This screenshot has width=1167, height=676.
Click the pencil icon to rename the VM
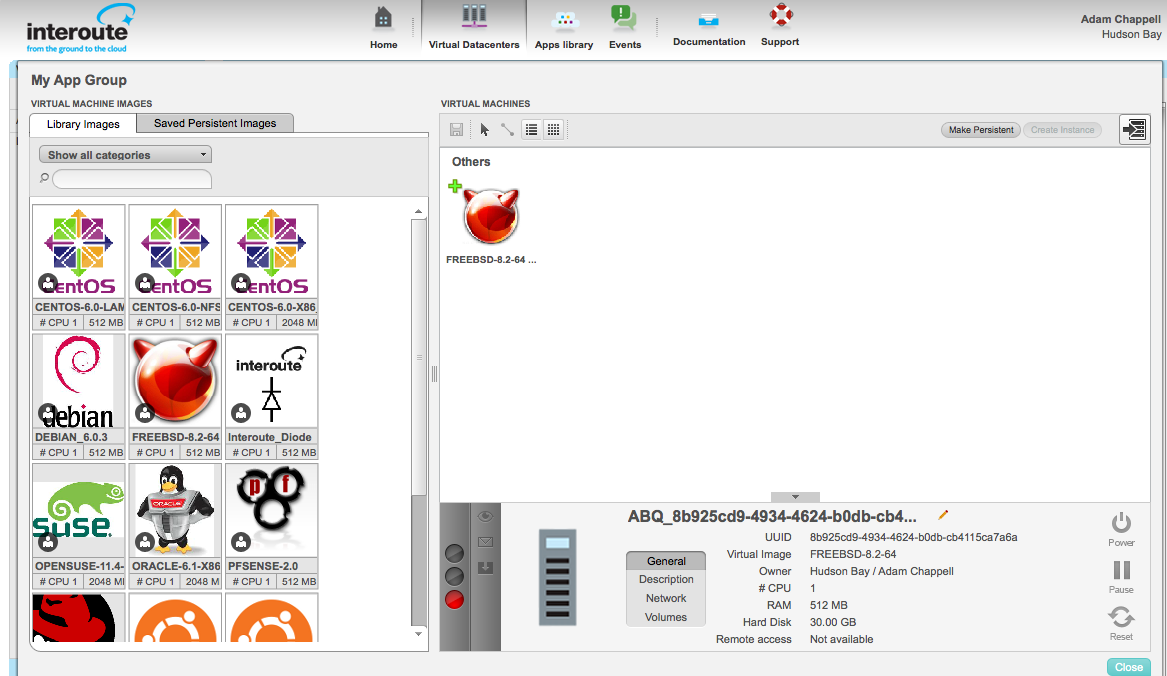click(x=943, y=515)
